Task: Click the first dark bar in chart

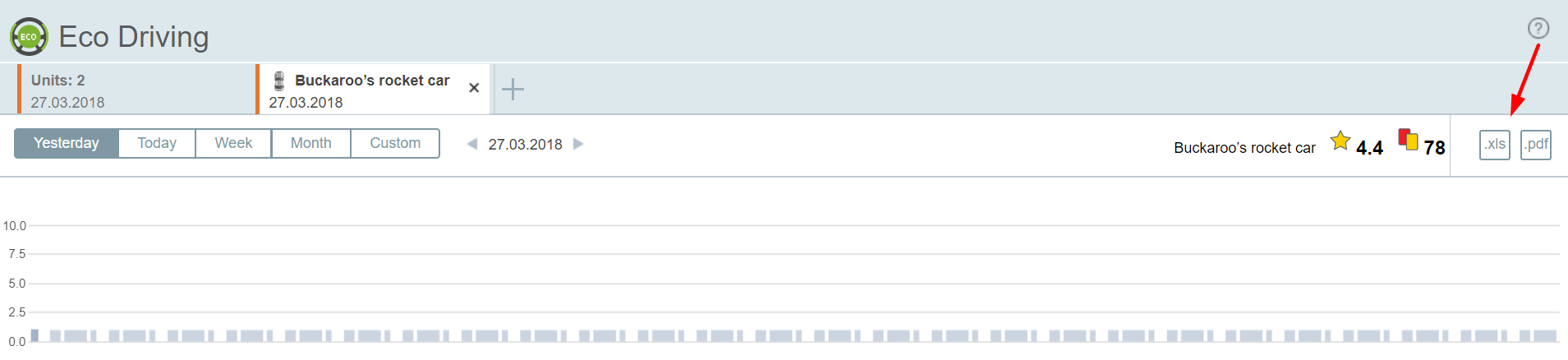Action: 34,335
